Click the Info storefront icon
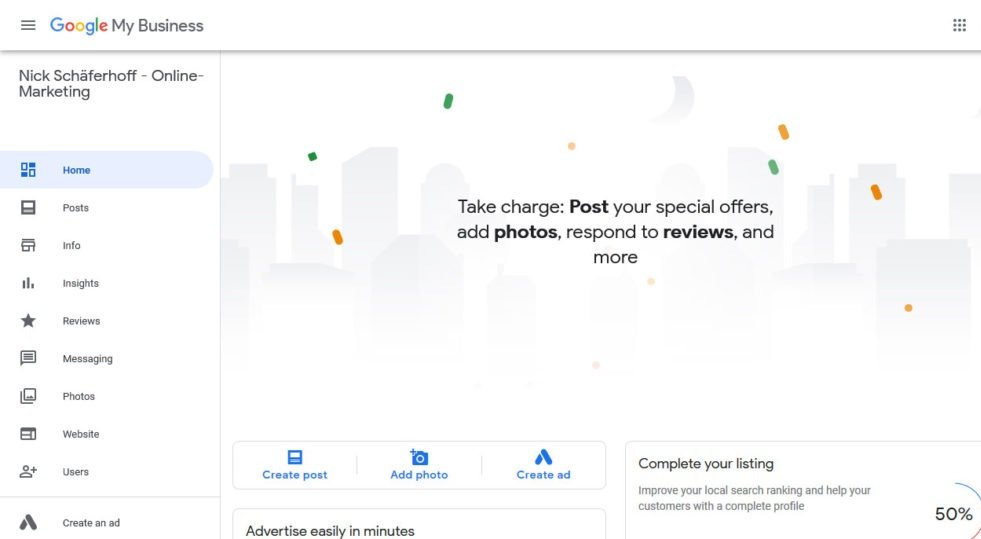 (28, 246)
